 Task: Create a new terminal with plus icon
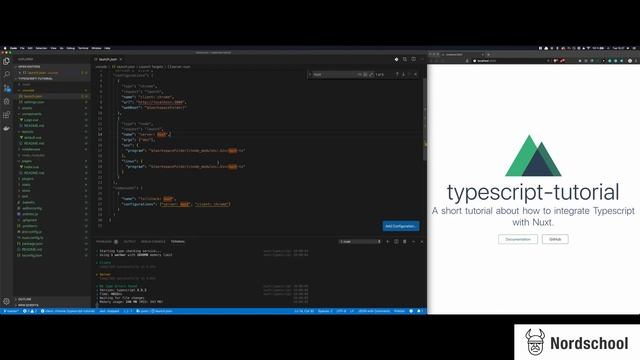[388, 242]
